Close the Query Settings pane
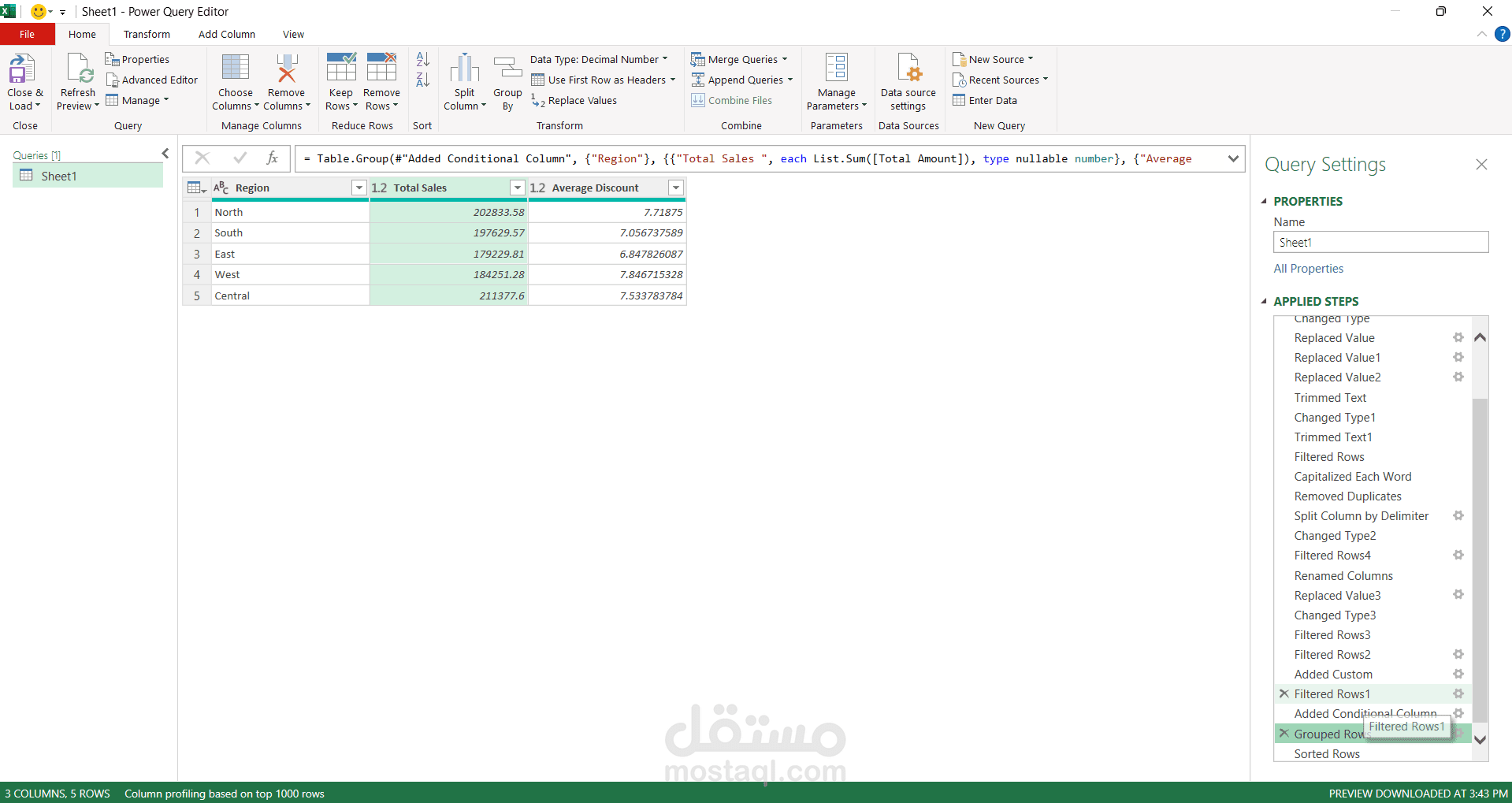This screenshot has width=1512, height=803. click(1481, 164)
